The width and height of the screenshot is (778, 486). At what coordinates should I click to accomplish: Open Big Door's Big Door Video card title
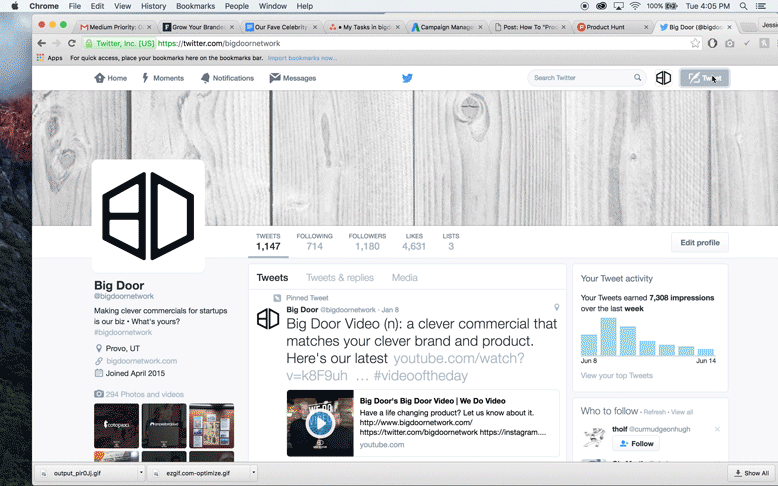point(433,401)
